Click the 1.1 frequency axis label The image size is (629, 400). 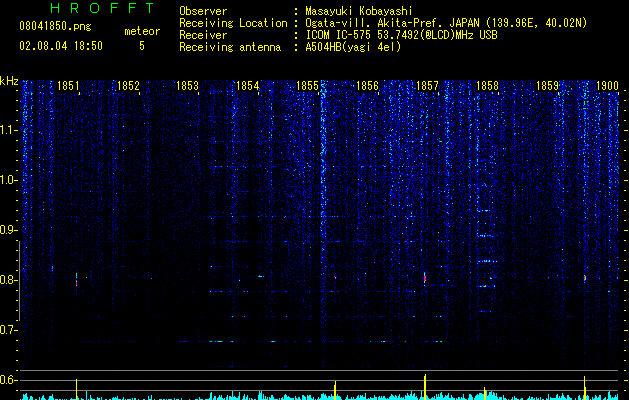click(9, 130)
